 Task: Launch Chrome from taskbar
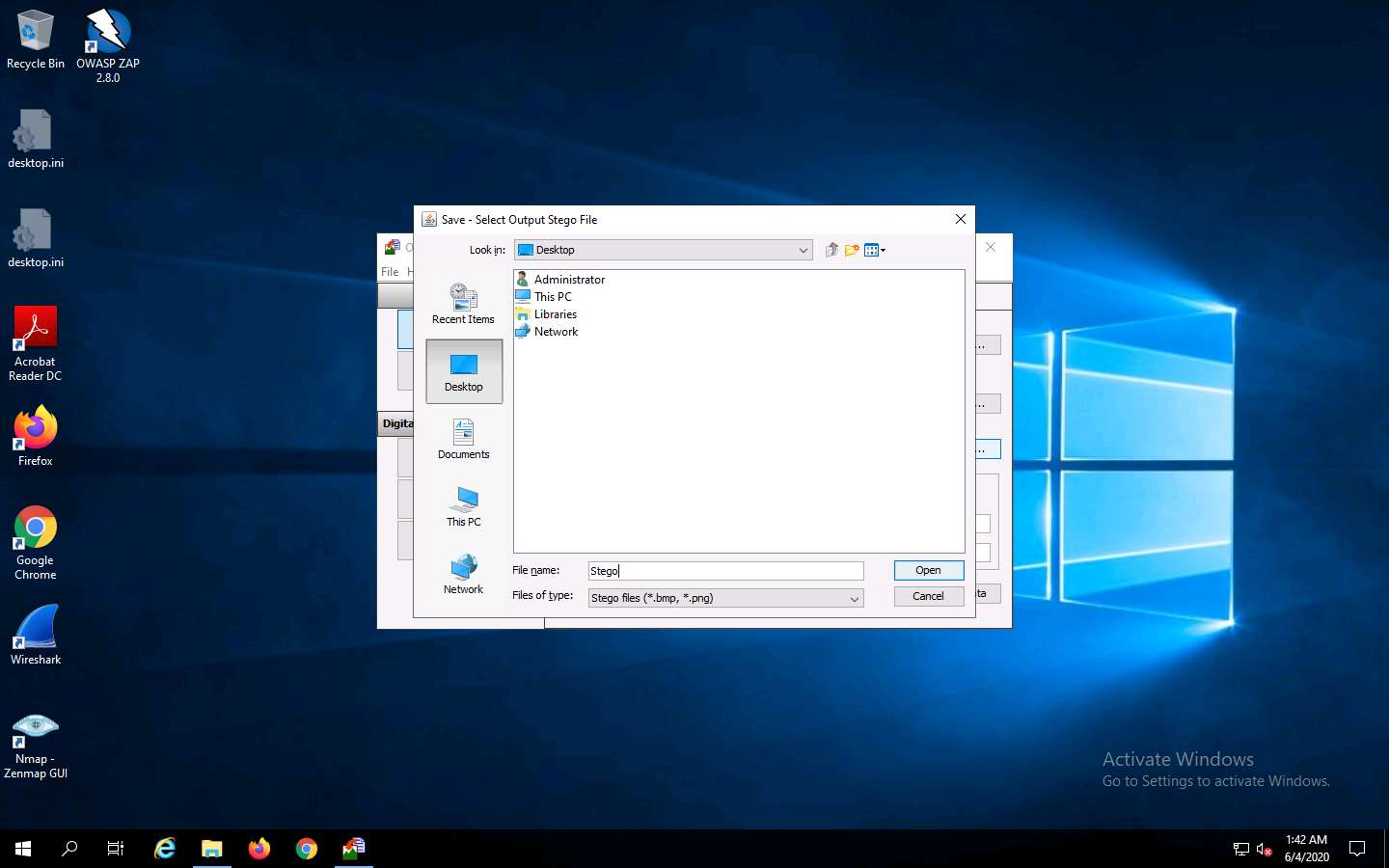click(x=307, y=849)
